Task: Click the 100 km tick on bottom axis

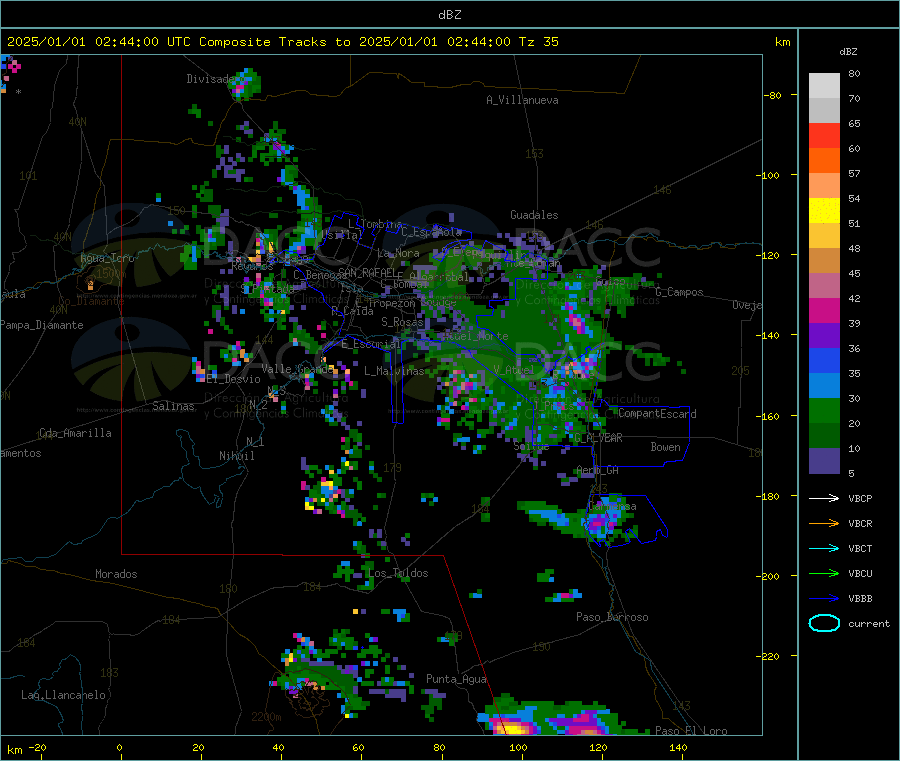Action: [x=518, y=748]
